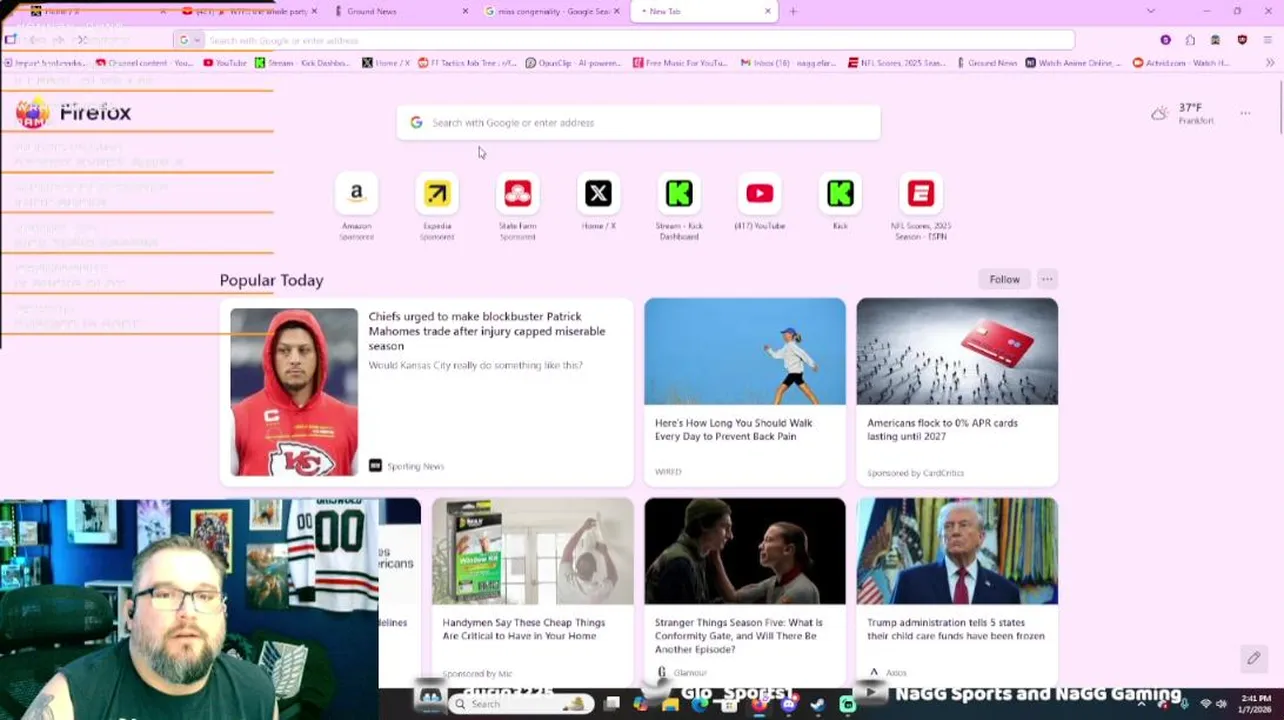Open a new tab with plus button

point(793,11)
